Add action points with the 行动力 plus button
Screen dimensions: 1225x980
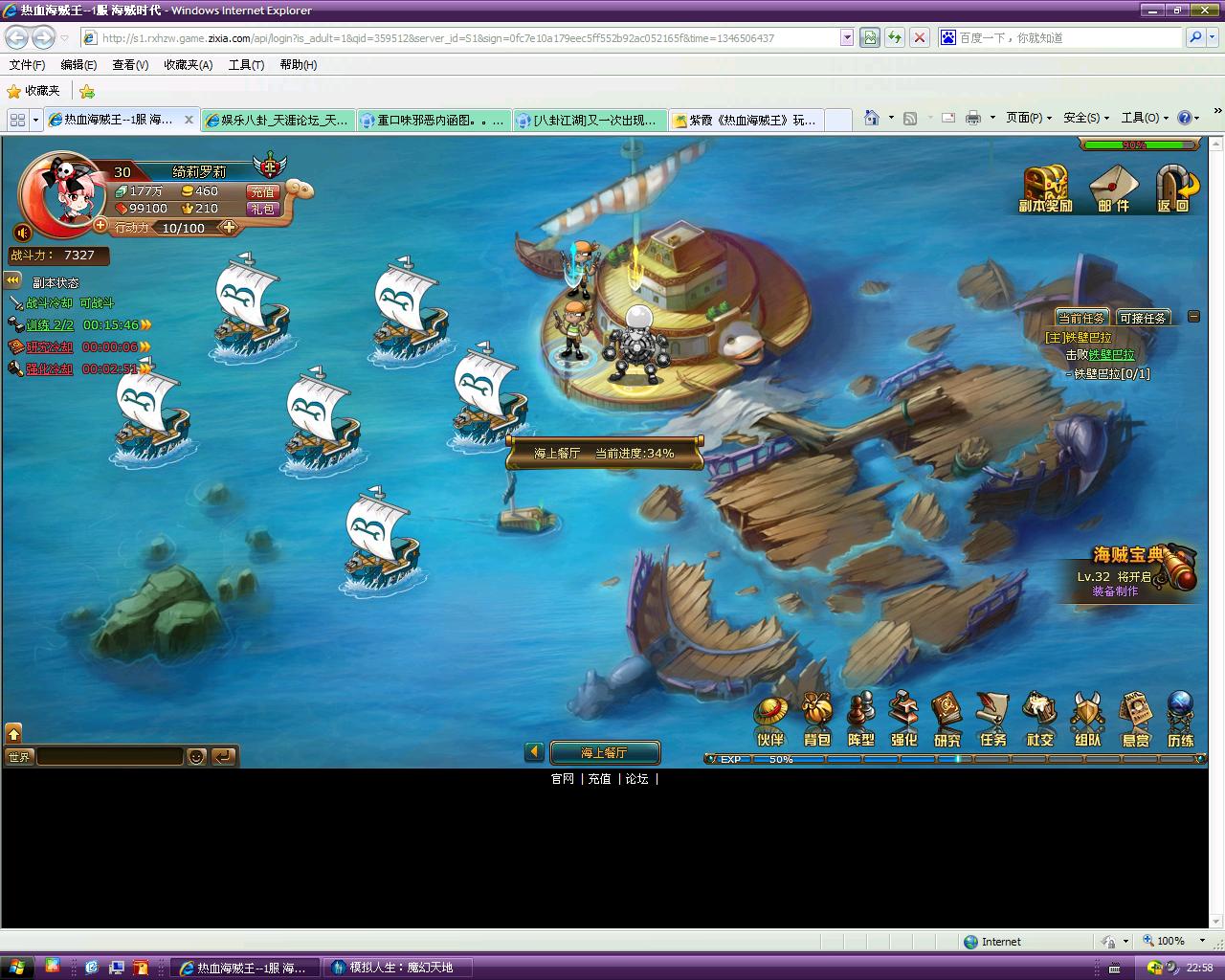[x=229, y=227]
